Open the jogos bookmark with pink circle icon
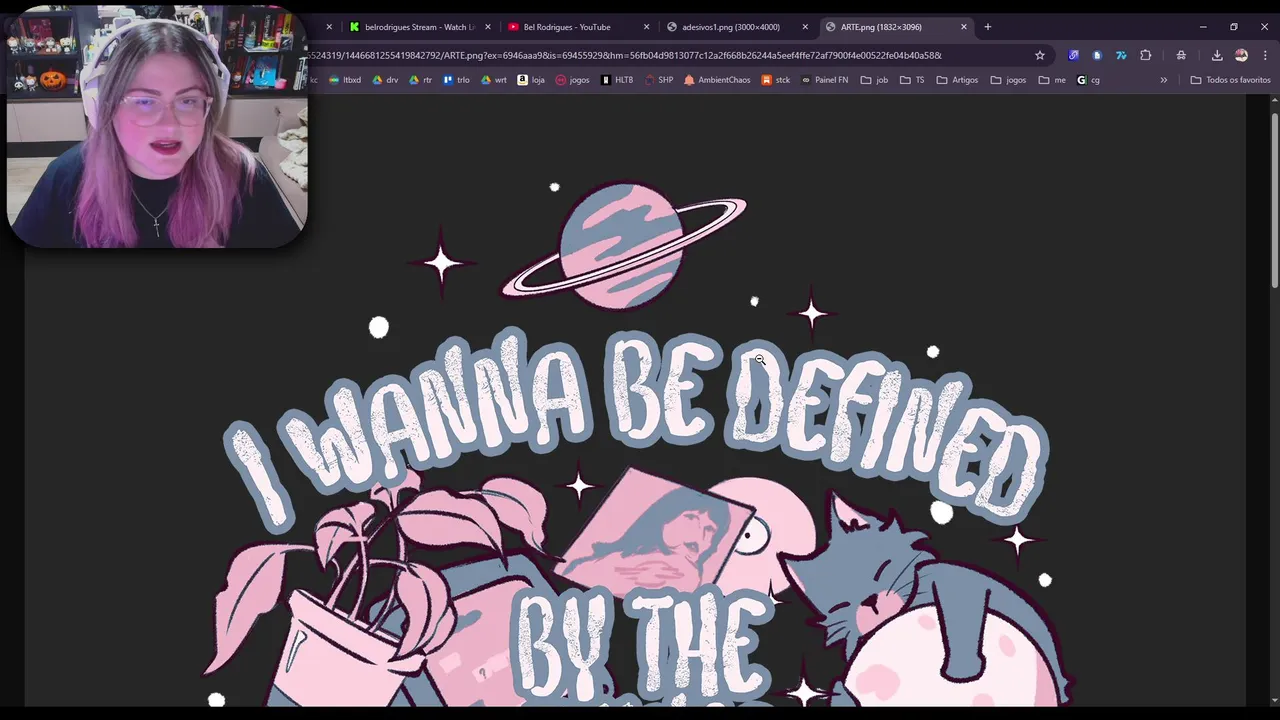The height and width of the screenshot is (720, 1280). click(x=573, y=80)
